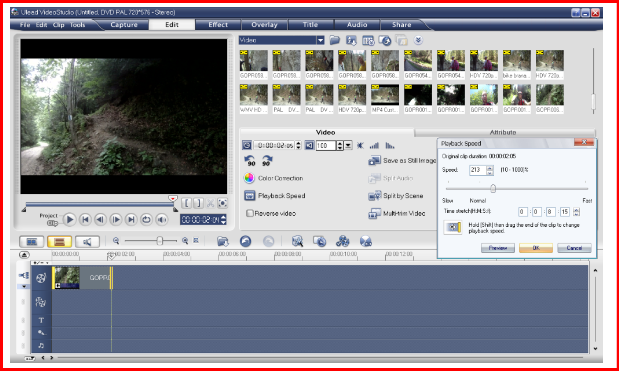Open Multi-trim Video
The width and height of the screenshot is (619, 371).
click(397, 214)
